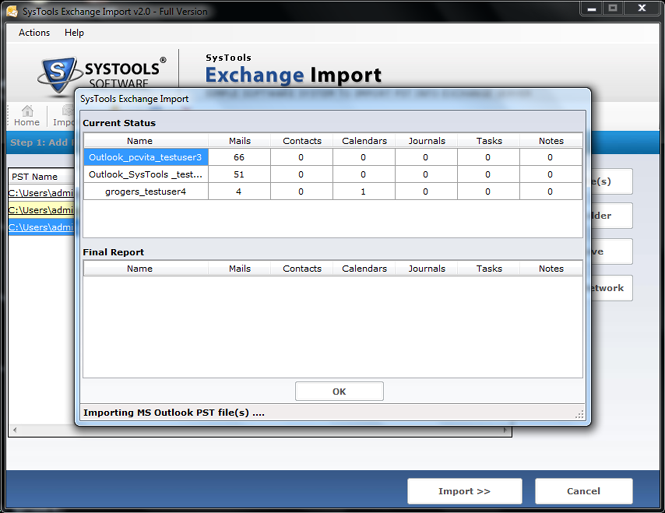Click Final Report Tasks column header
The height and width of the screenshot is (513, 665).
489,269
